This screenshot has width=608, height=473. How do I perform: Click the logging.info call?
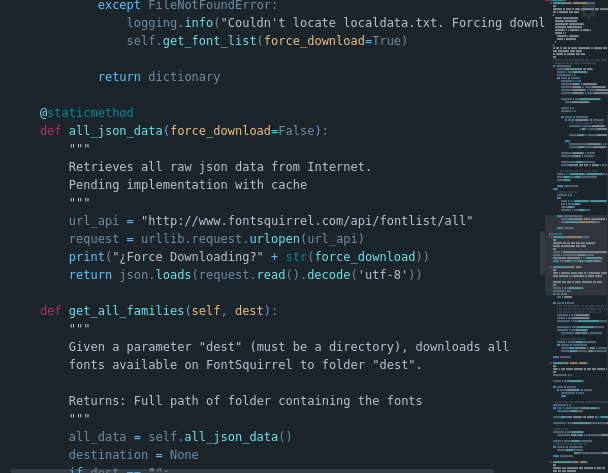pos(170,23)
